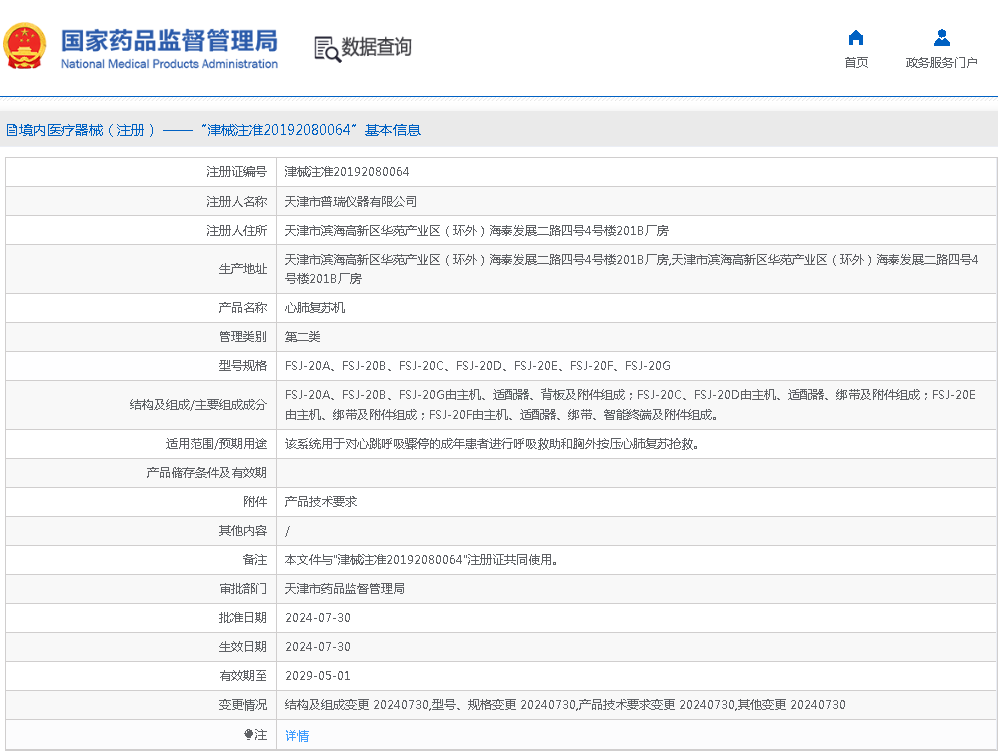Click the home house icon
Image resolution: width=998 pixels, height=755 pixels.
[x=856, y=38]
